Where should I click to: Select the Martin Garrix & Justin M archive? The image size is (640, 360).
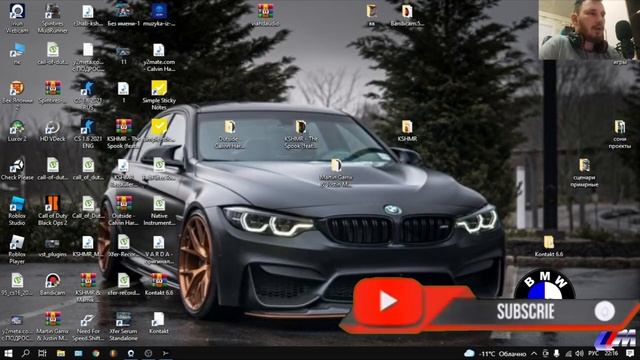[x=53, y=327]
